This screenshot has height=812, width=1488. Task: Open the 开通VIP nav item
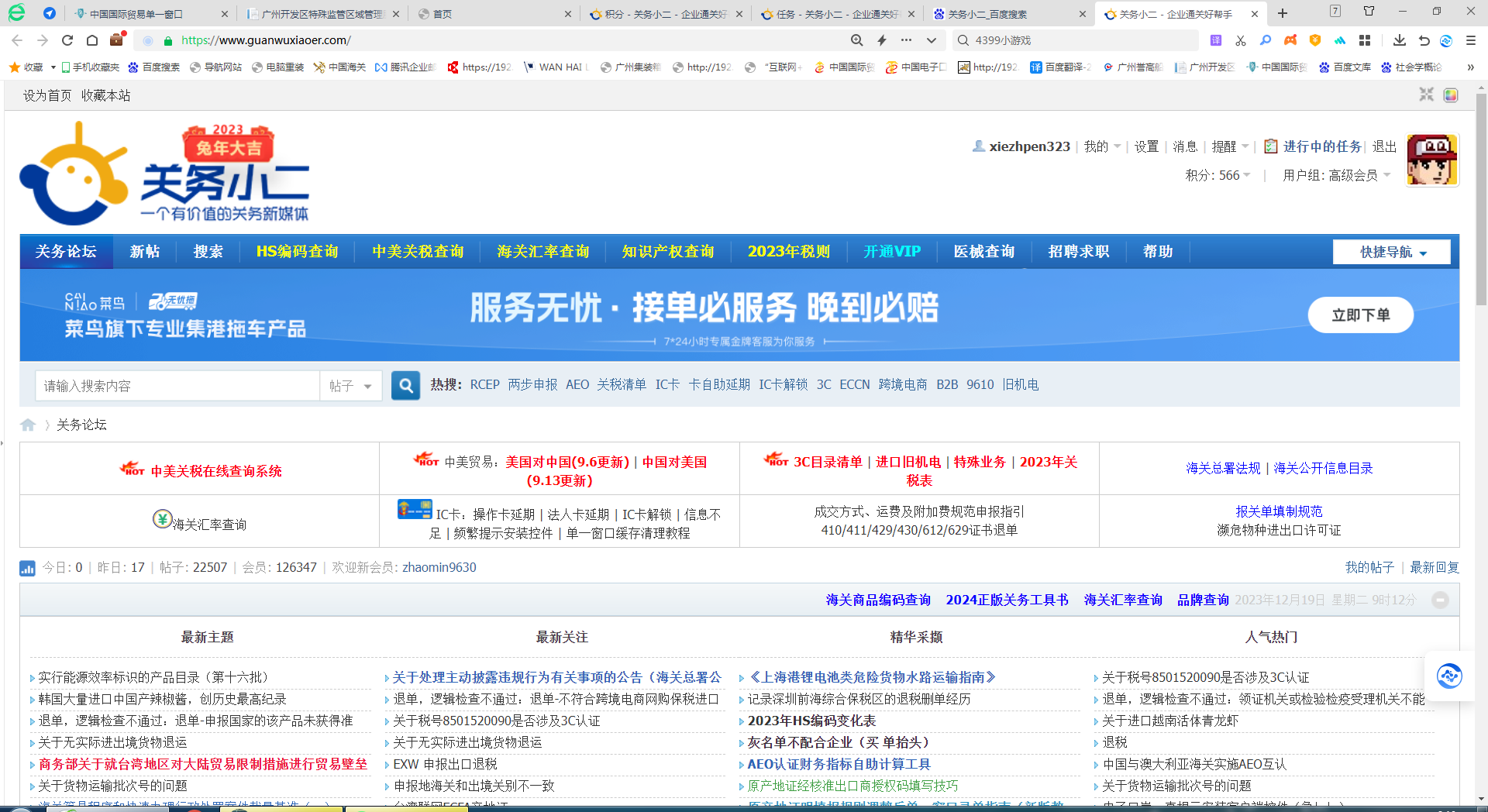point(892,252)
